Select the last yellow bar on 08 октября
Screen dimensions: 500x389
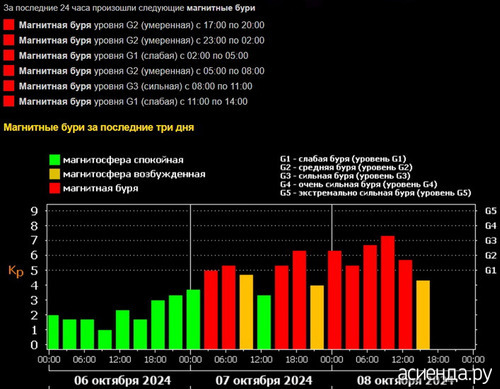(423, 315)
